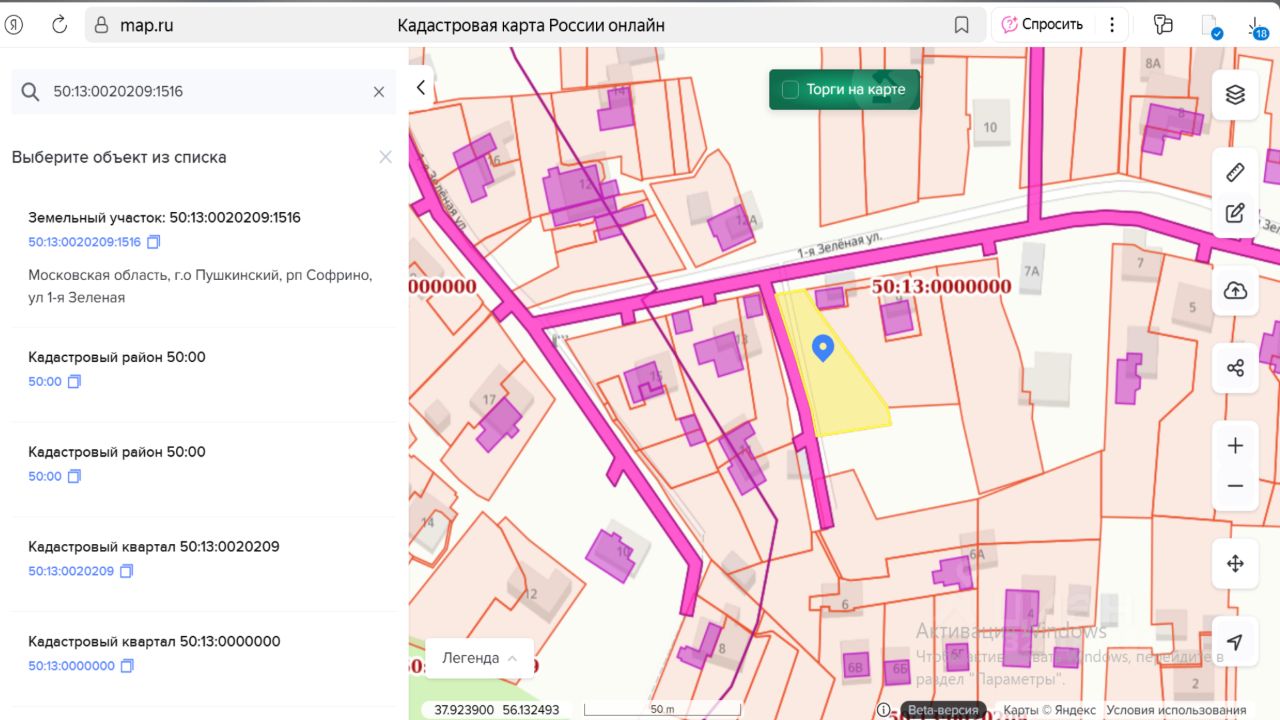Select the ruler measurement tool

(x=1235, y=172)
